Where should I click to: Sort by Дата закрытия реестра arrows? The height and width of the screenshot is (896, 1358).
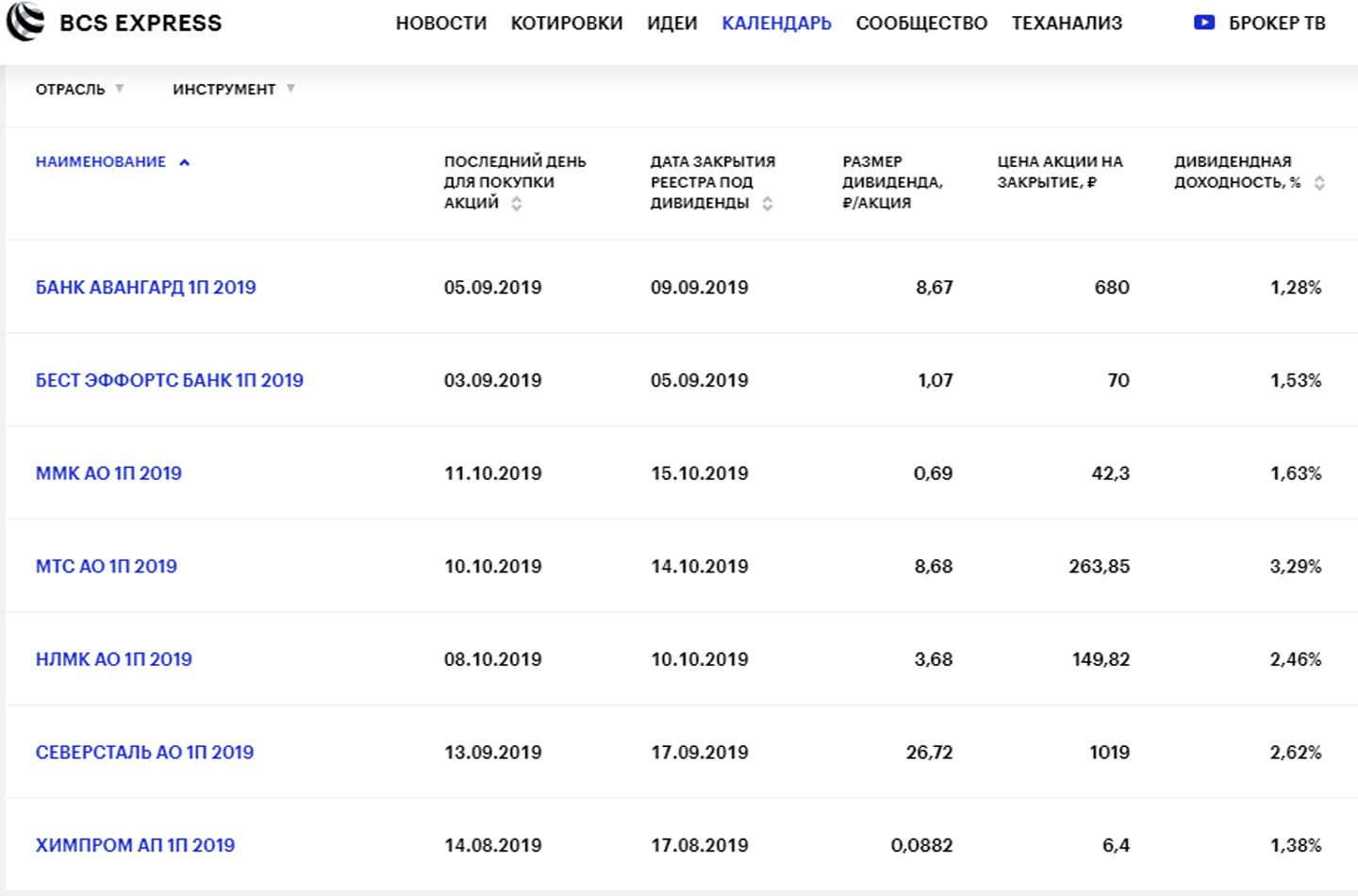pyautogui.click(x=768, y=204)
